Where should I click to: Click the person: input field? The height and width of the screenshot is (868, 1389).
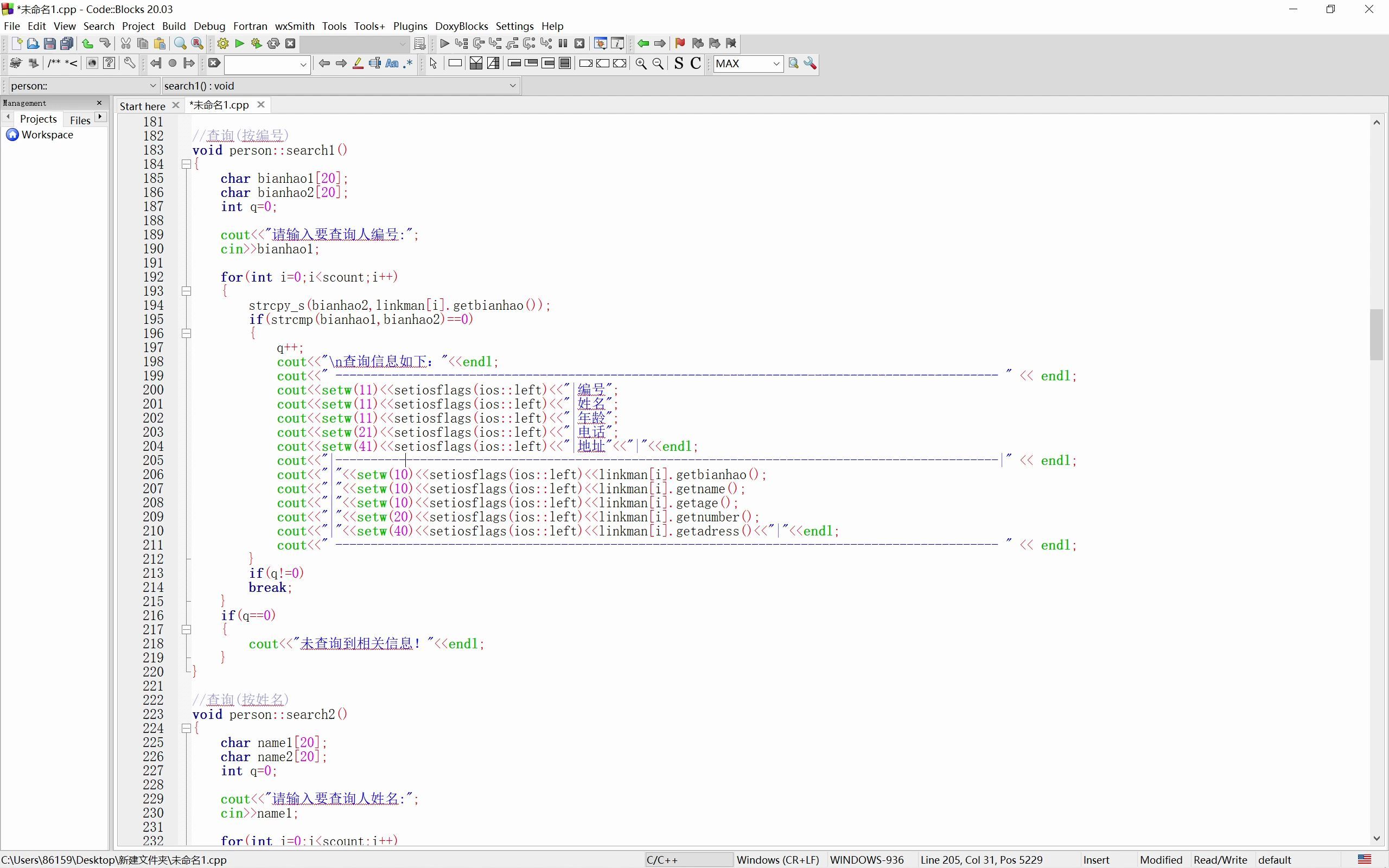click(80, 85)
